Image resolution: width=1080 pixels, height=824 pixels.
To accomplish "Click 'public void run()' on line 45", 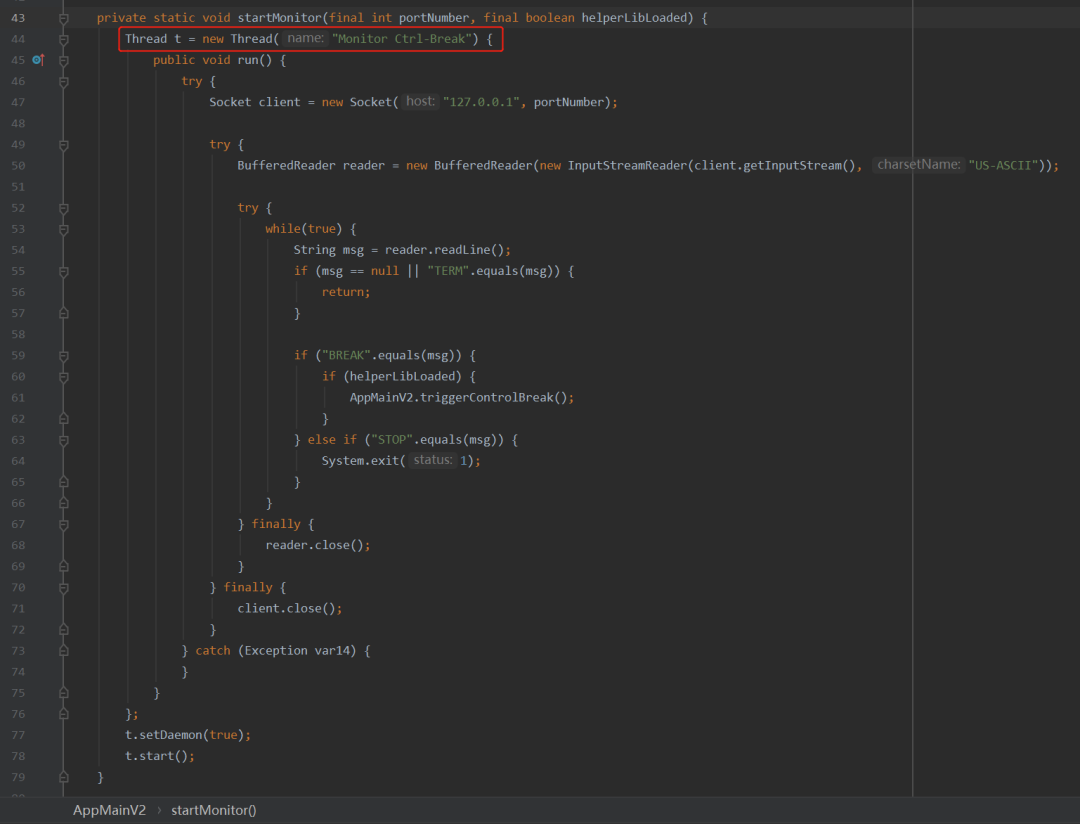I will tap(212, 60).
